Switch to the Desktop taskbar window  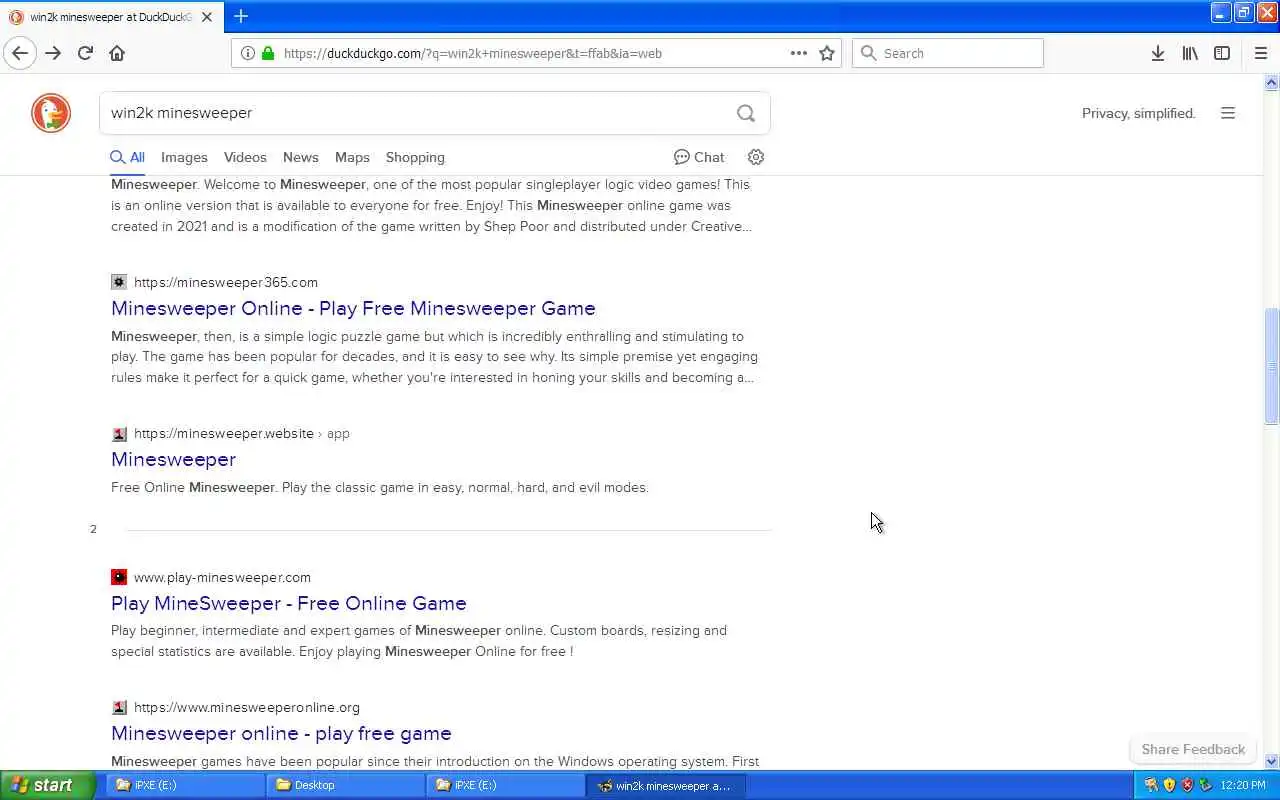point(345,785)
